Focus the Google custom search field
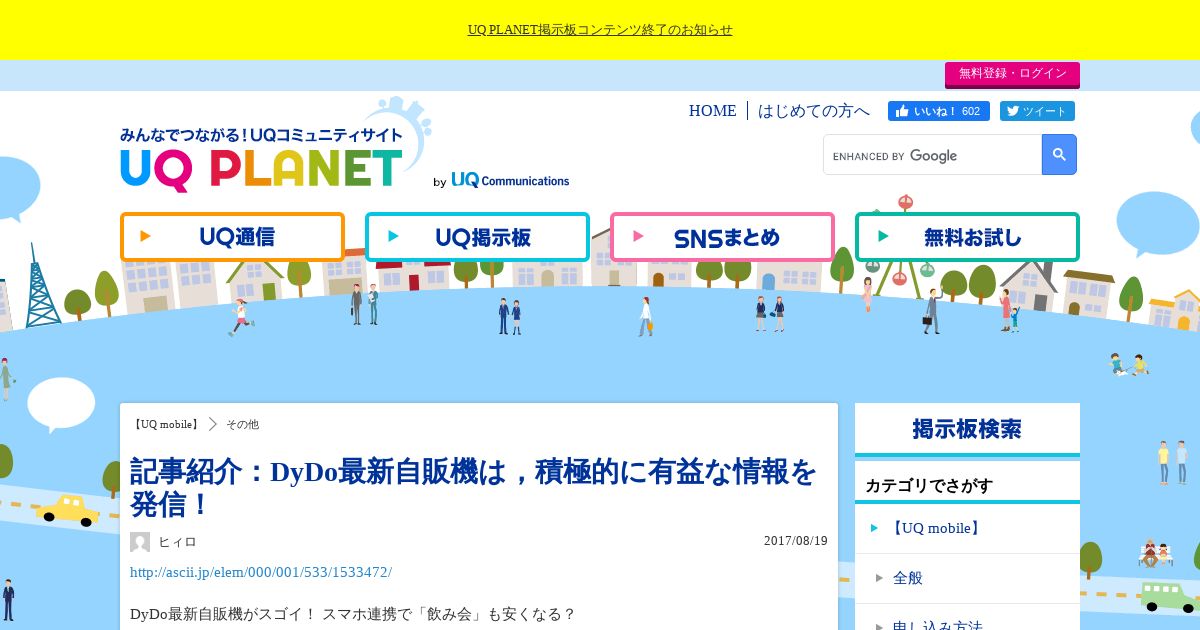1200x630 pixels. click(932, 155)
